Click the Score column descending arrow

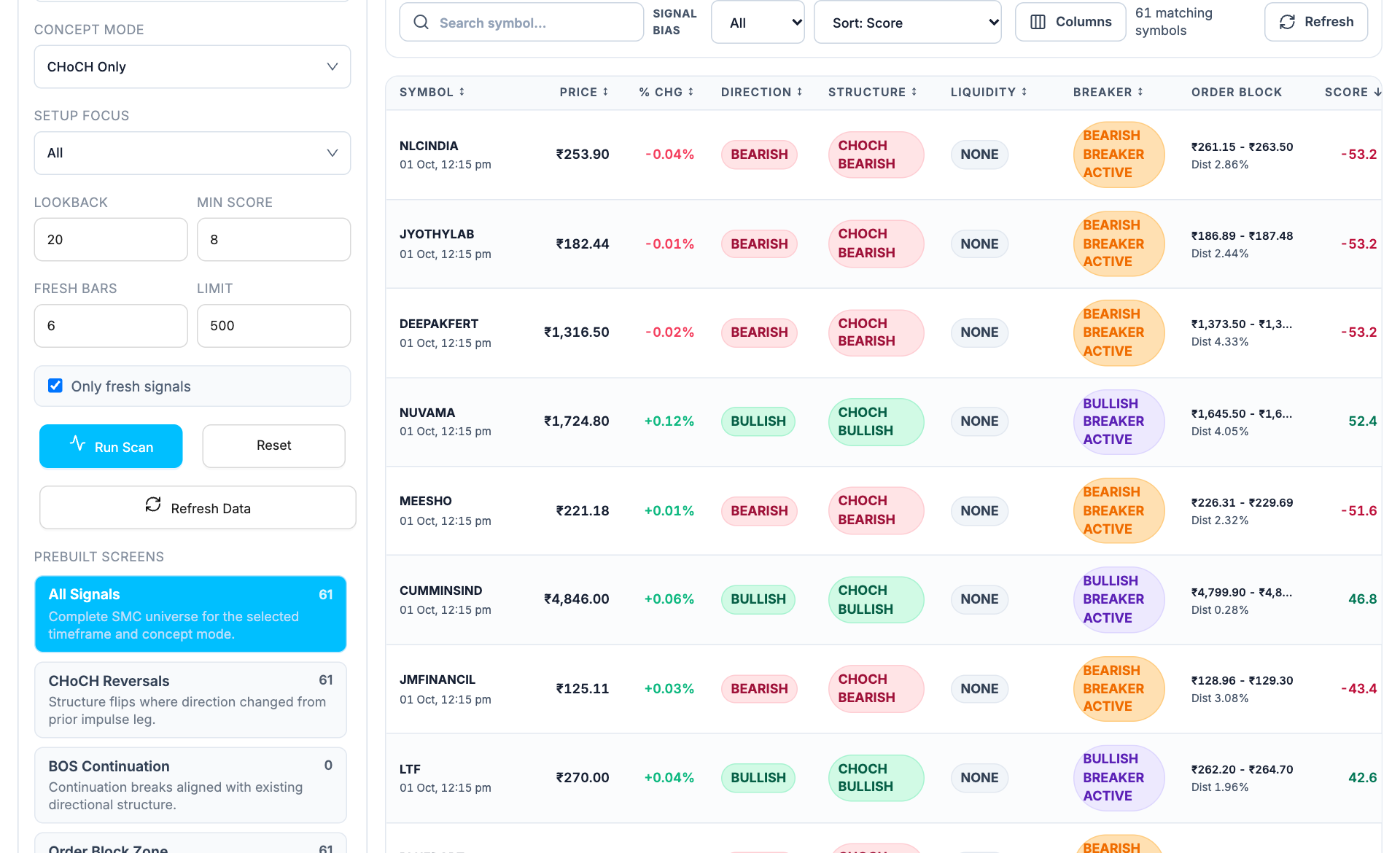click(1377, 92)
